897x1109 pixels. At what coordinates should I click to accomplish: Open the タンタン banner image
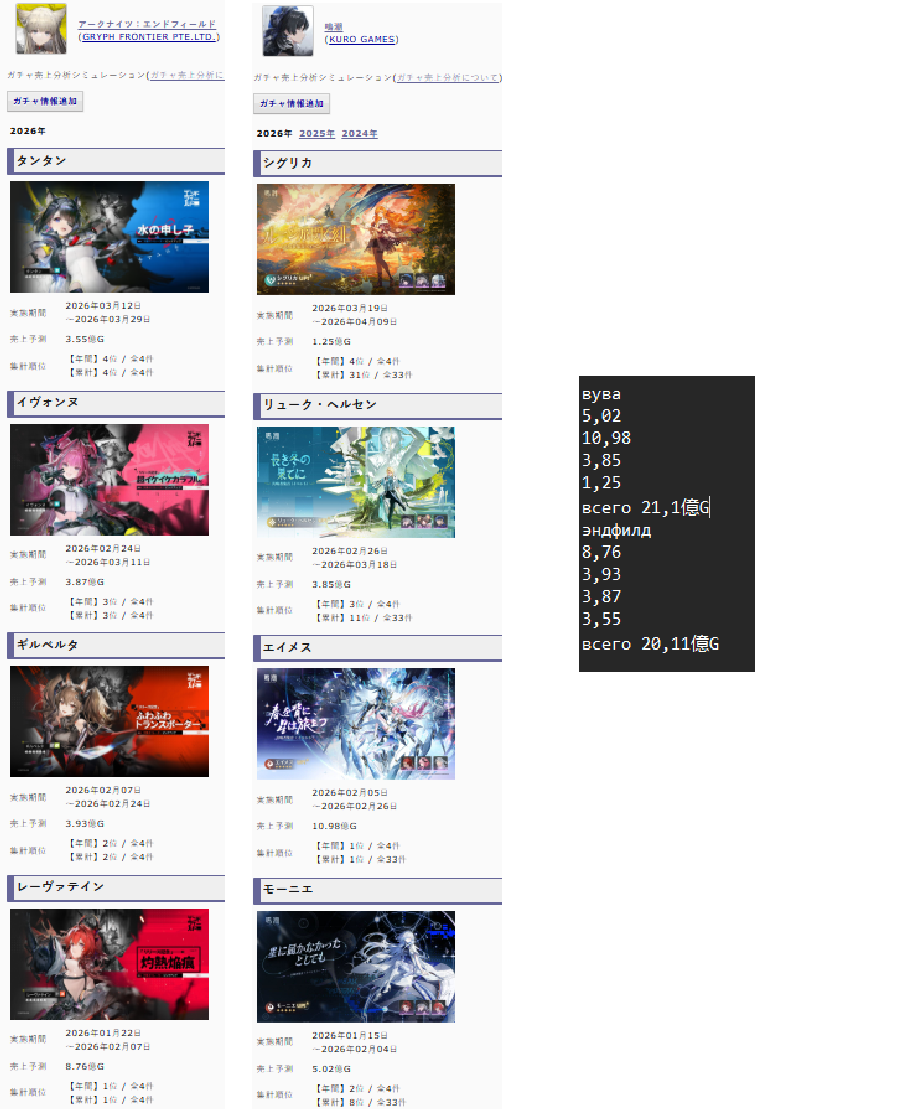[110, 237]
